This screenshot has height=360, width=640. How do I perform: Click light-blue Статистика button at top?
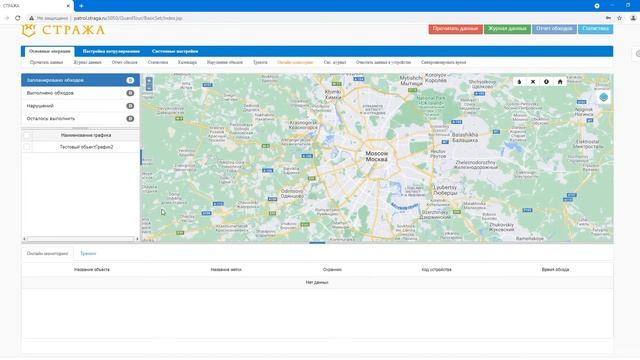[596, 29]
